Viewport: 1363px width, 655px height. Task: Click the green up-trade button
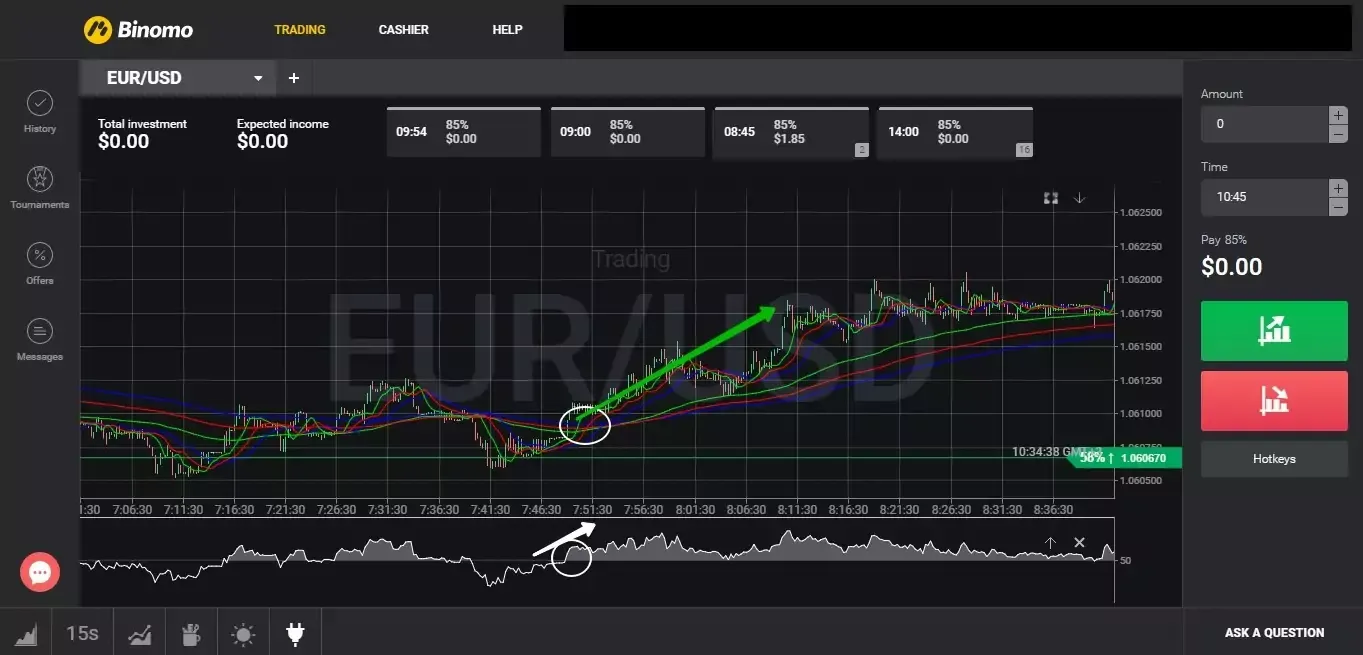pos(1274,330)
